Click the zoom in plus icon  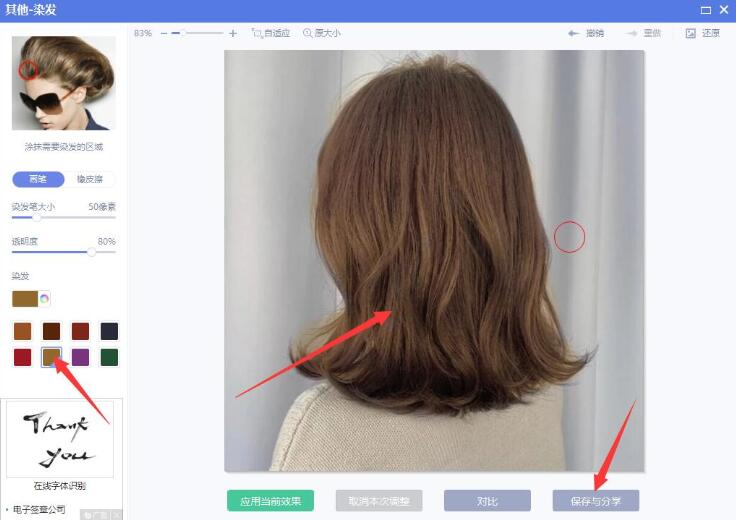[233, 33]
